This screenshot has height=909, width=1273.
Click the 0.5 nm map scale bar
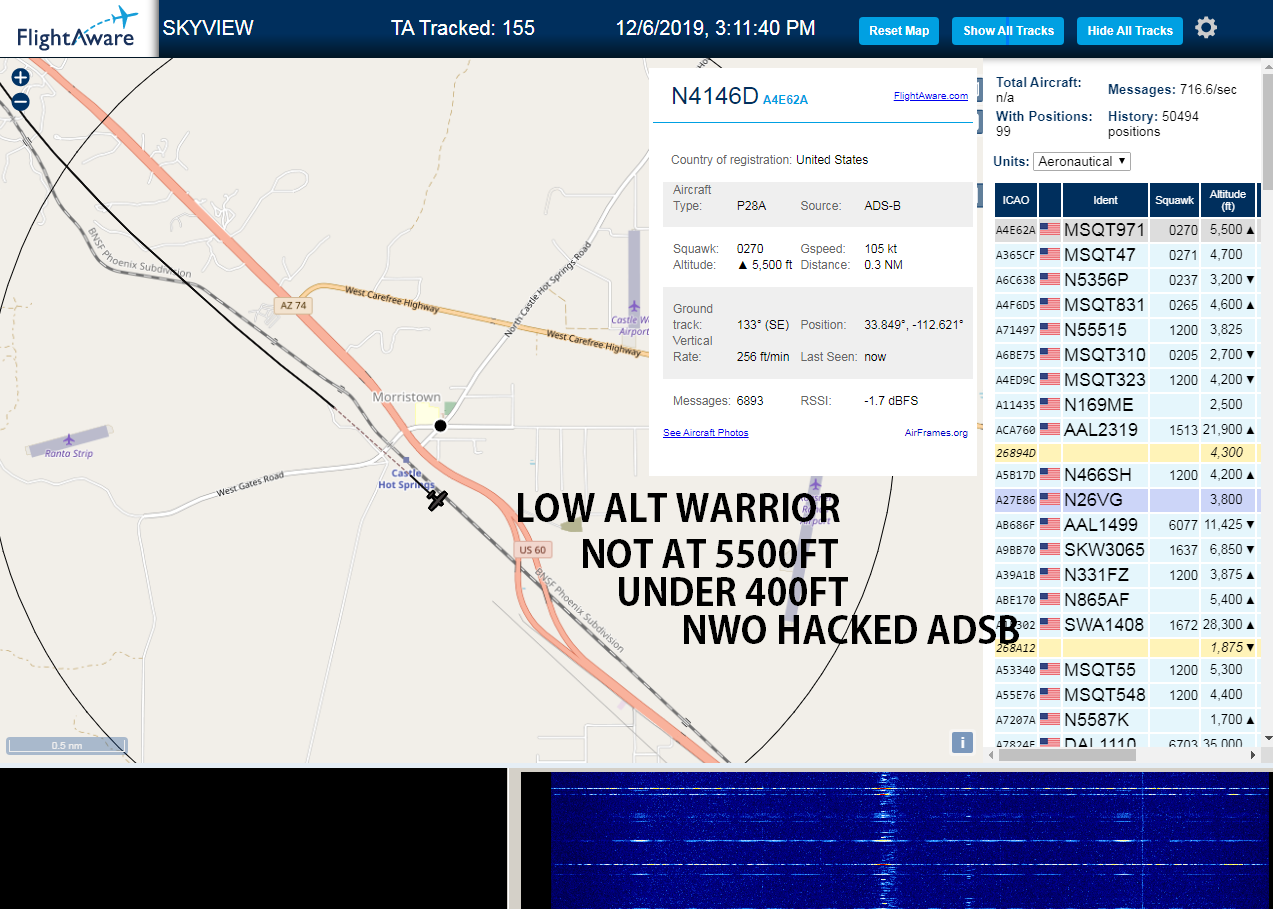click(x=67, y=746)
